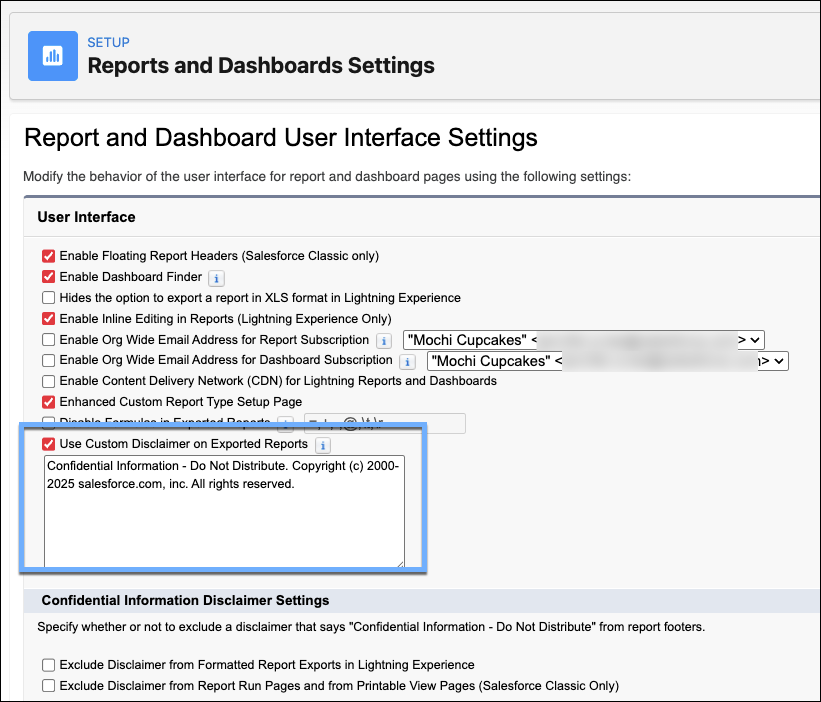Uncheck Enable Dashboard Finder

click(x=47, y=277)
